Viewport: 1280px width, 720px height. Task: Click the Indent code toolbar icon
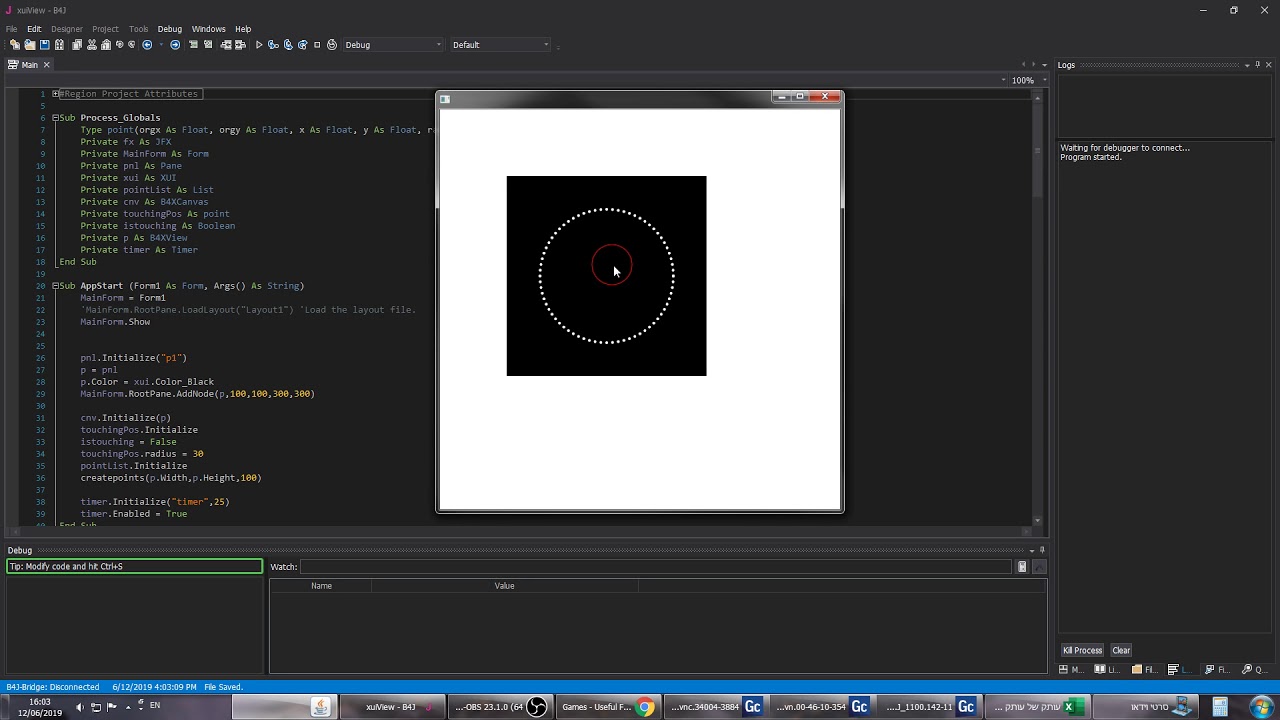pos(240,45)
